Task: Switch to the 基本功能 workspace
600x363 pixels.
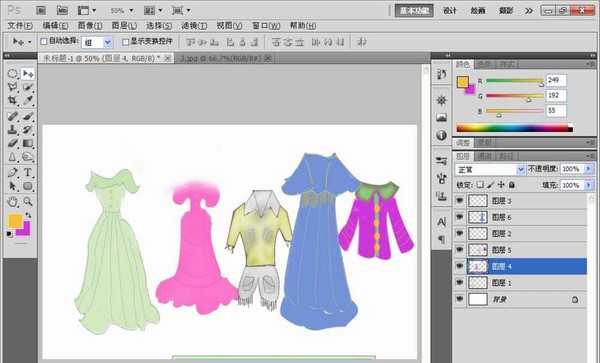Action: (414, 11)
